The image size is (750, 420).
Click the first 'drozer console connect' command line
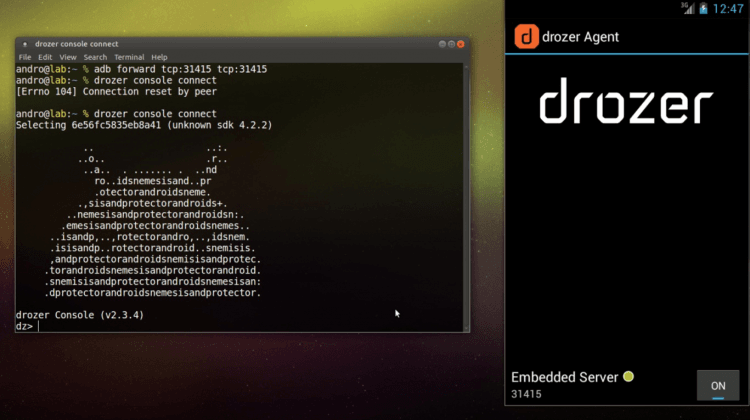[116, 80]
